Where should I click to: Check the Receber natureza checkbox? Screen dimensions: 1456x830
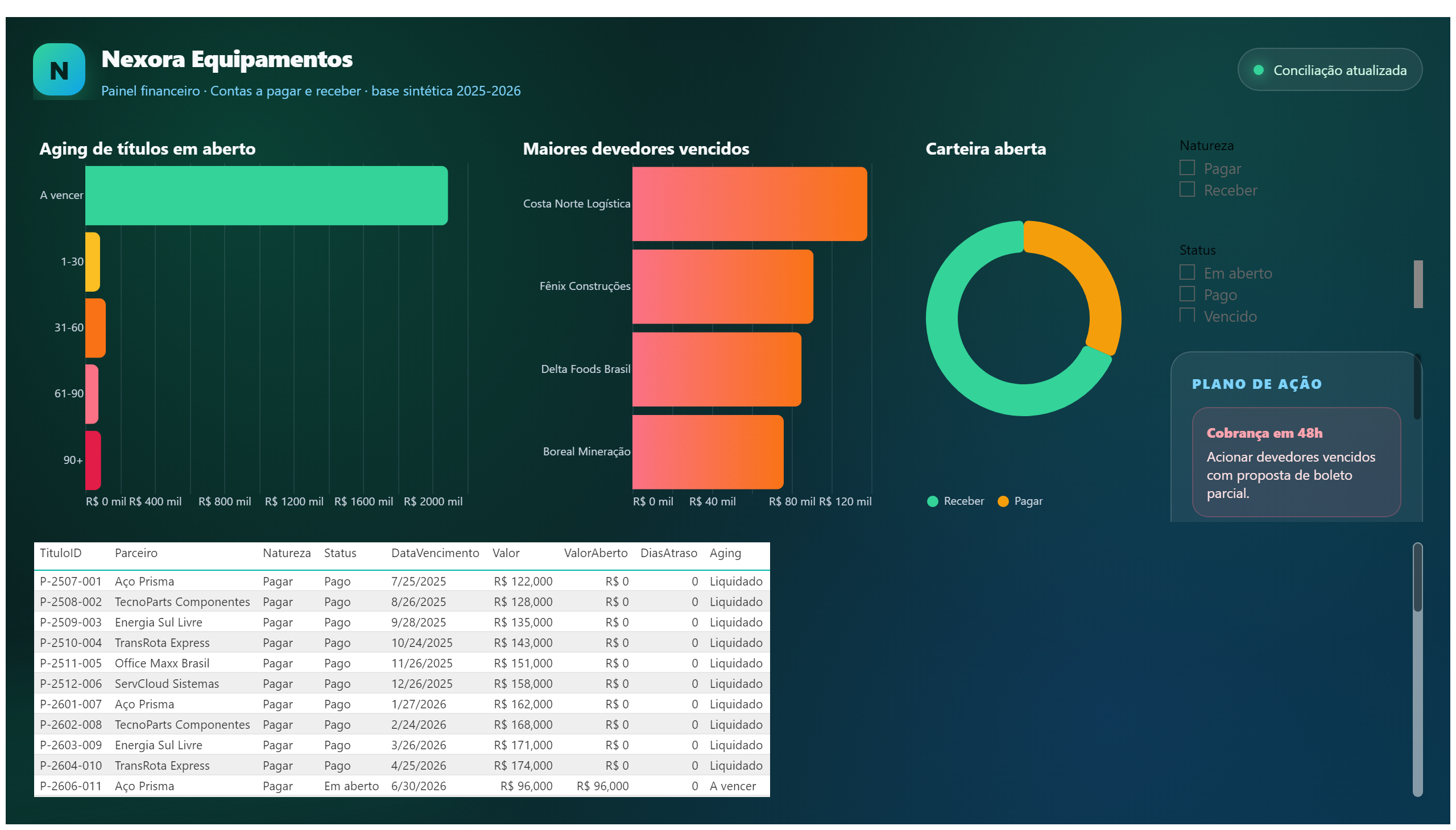pyautogui.click(x=1187, y=190)
